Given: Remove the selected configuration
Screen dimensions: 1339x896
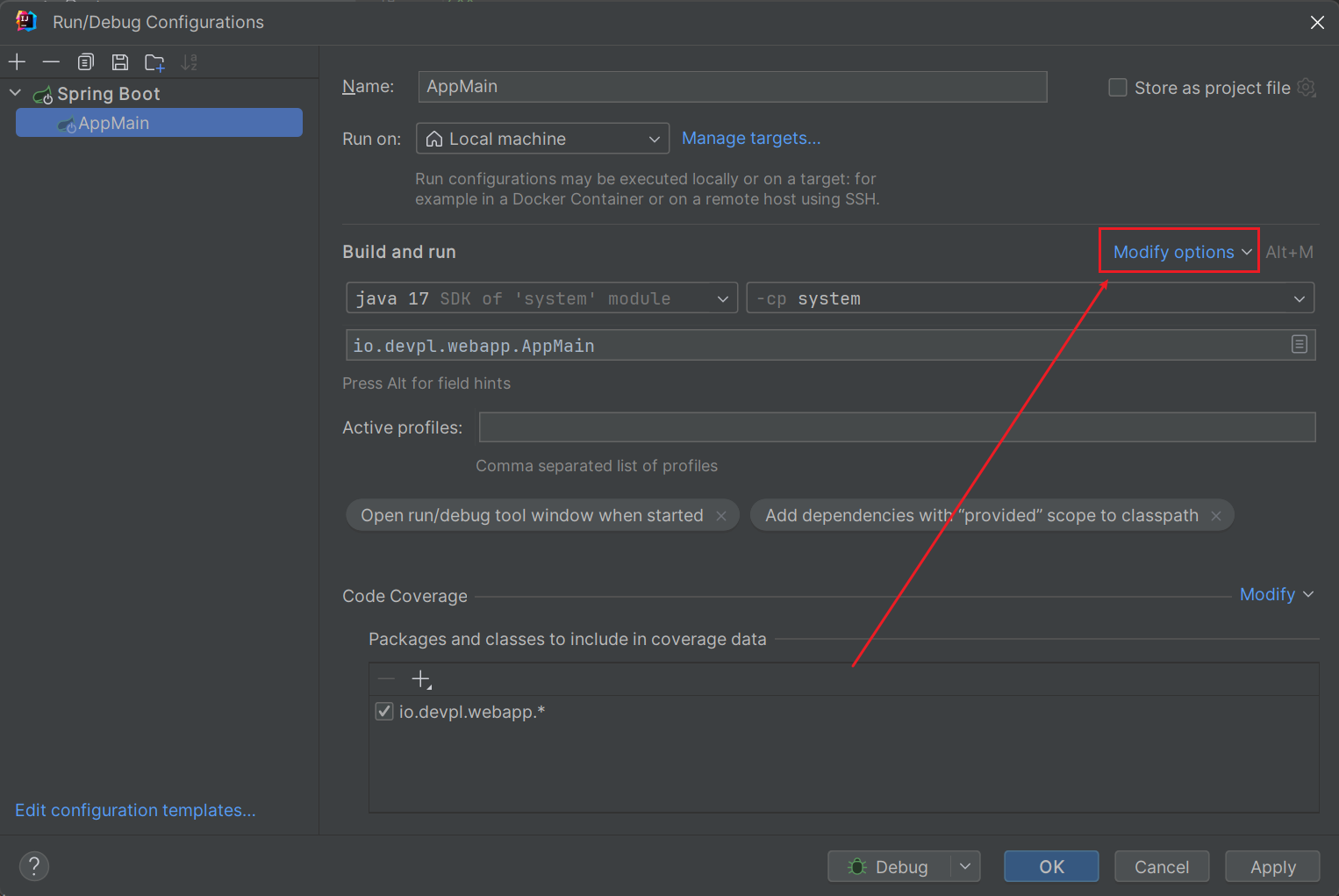Looking at the screenshot, I should click(51, 61).
